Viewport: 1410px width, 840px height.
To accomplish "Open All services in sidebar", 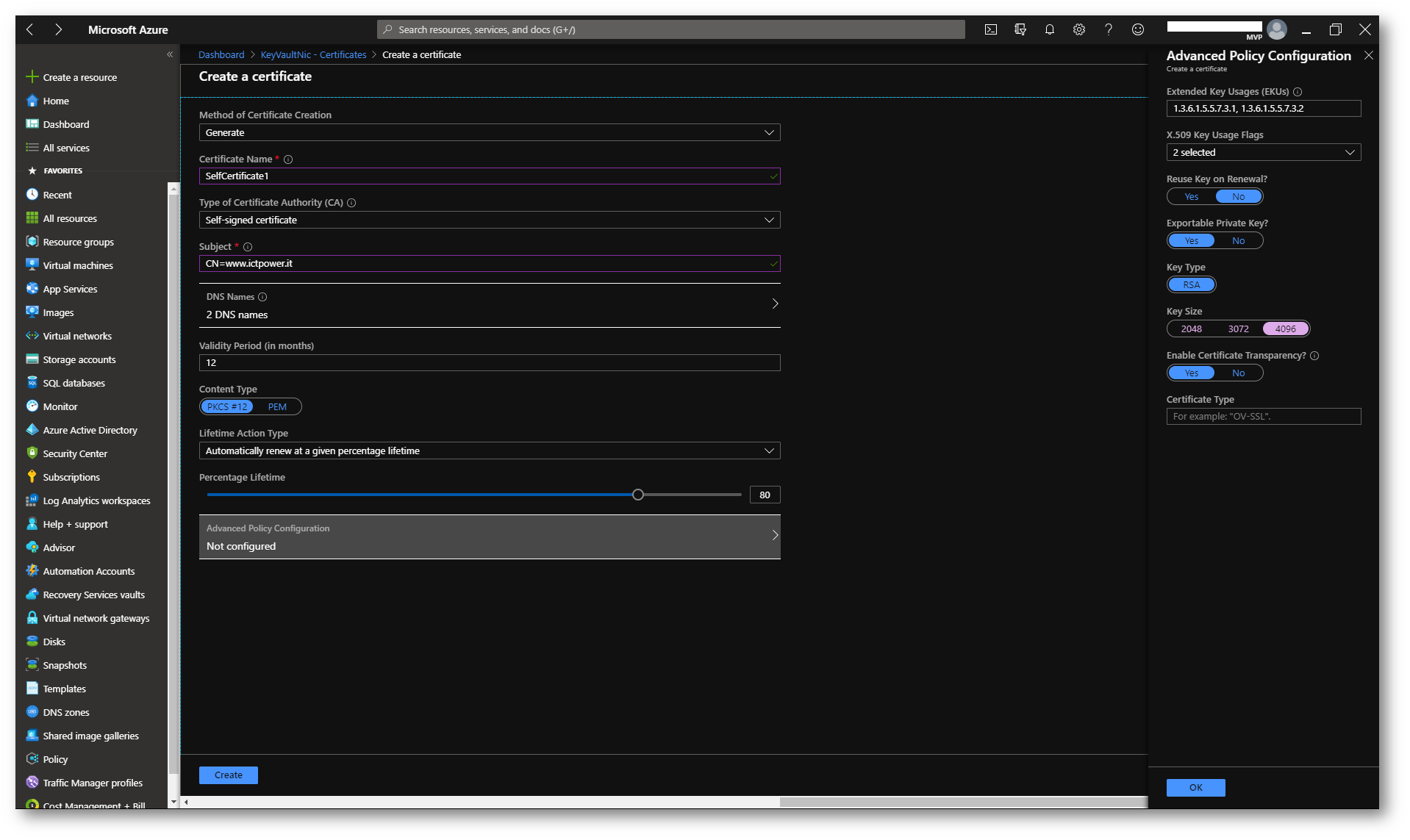I will pyautogui.click(x=66, y=148).
